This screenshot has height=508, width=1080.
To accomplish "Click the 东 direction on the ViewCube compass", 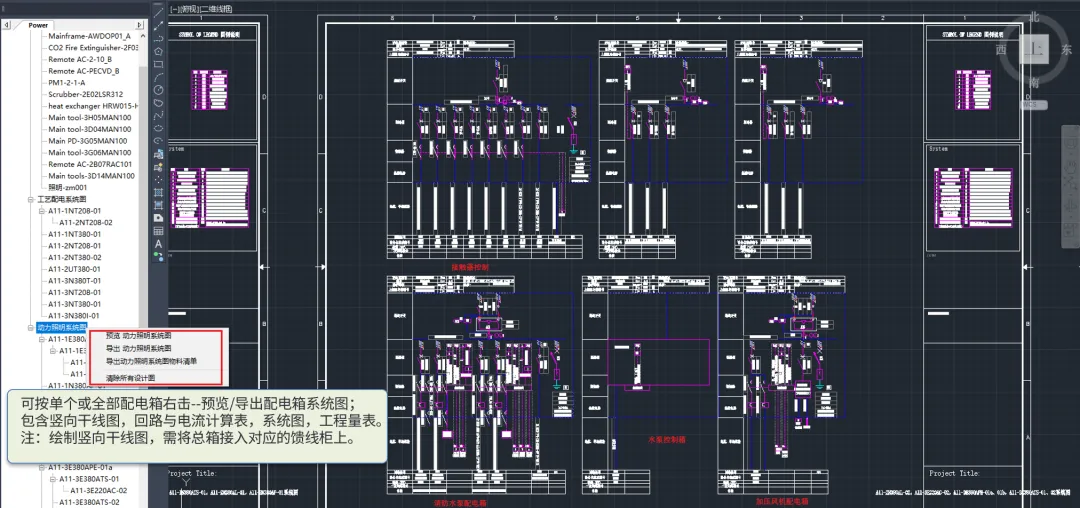I will click(1066, 50).
